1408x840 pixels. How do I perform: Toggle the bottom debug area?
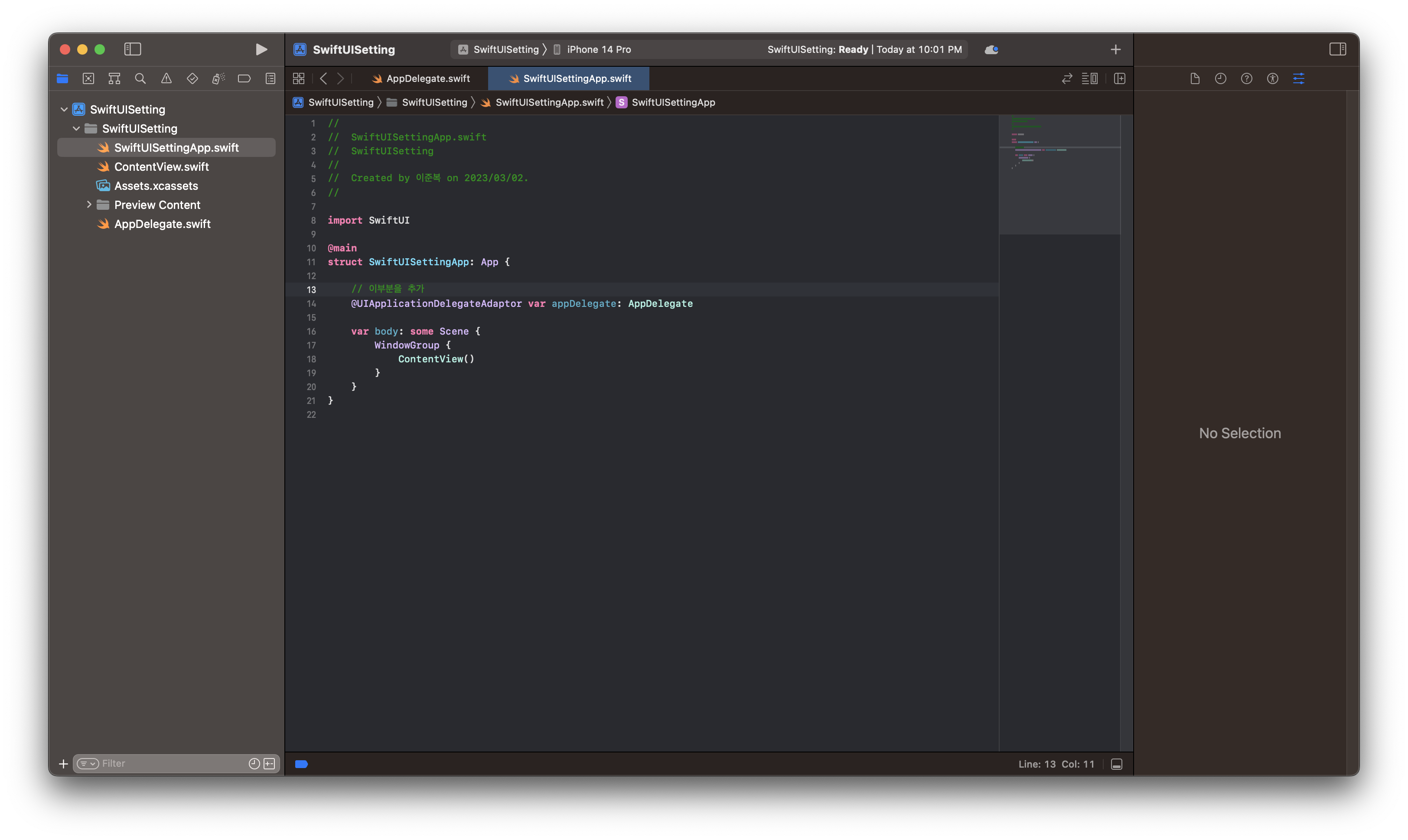[1116, 764]
